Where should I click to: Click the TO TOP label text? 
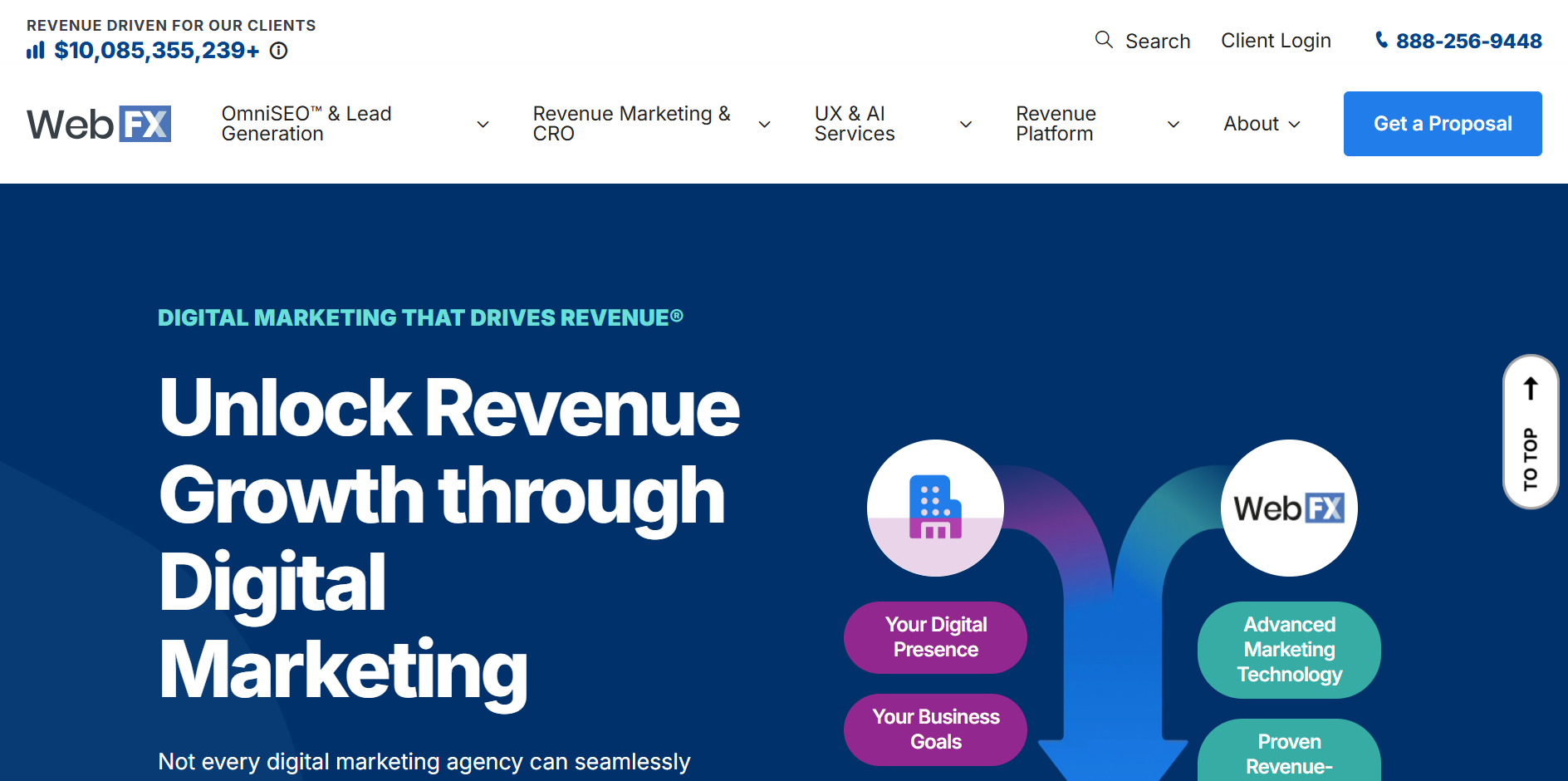pyautogui.click(x=1531, y=459)
